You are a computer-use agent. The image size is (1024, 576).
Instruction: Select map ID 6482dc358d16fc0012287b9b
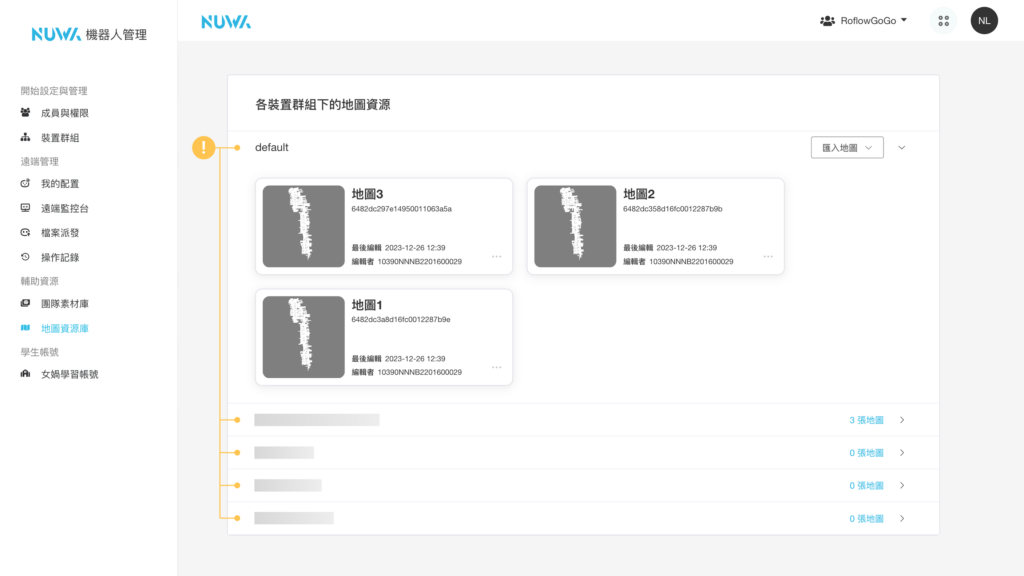click(x=673, y=209)
